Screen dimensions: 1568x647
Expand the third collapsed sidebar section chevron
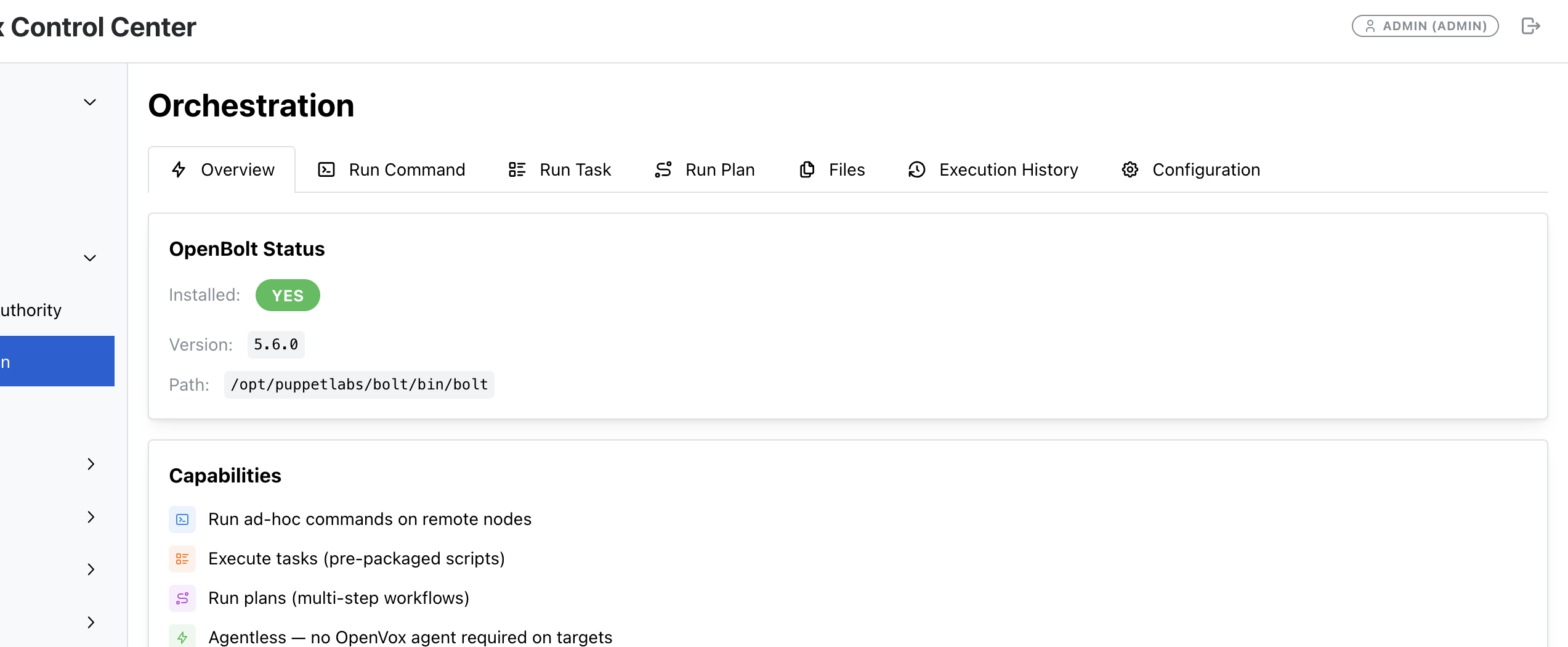[91, 569]
